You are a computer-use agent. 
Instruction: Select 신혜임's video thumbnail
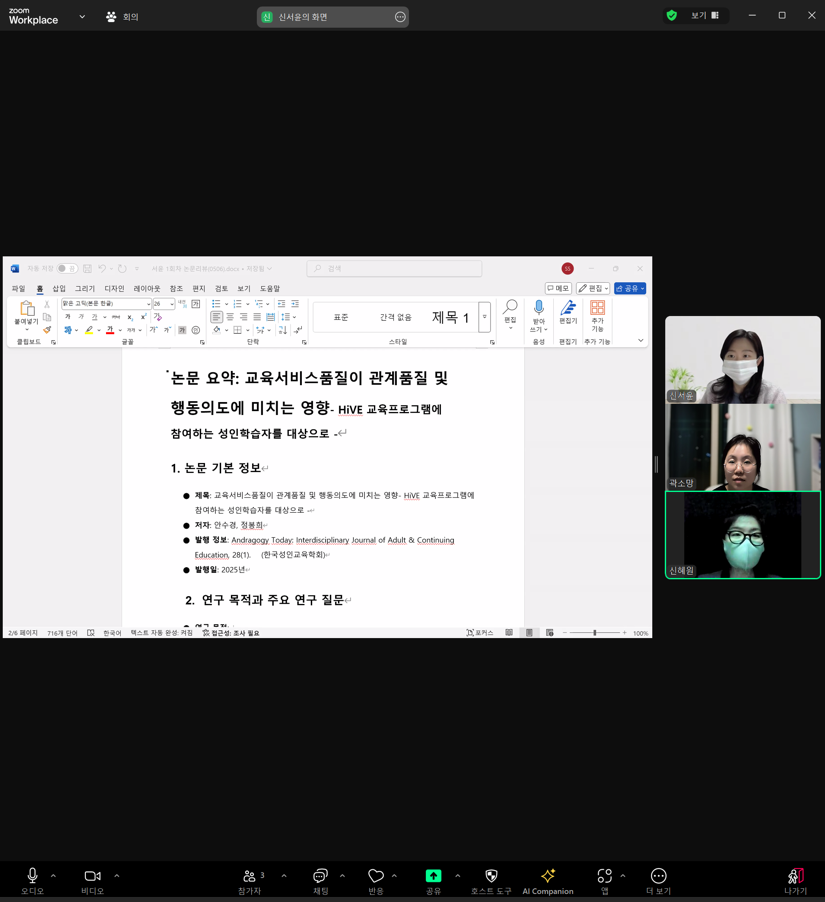(742, 534)
